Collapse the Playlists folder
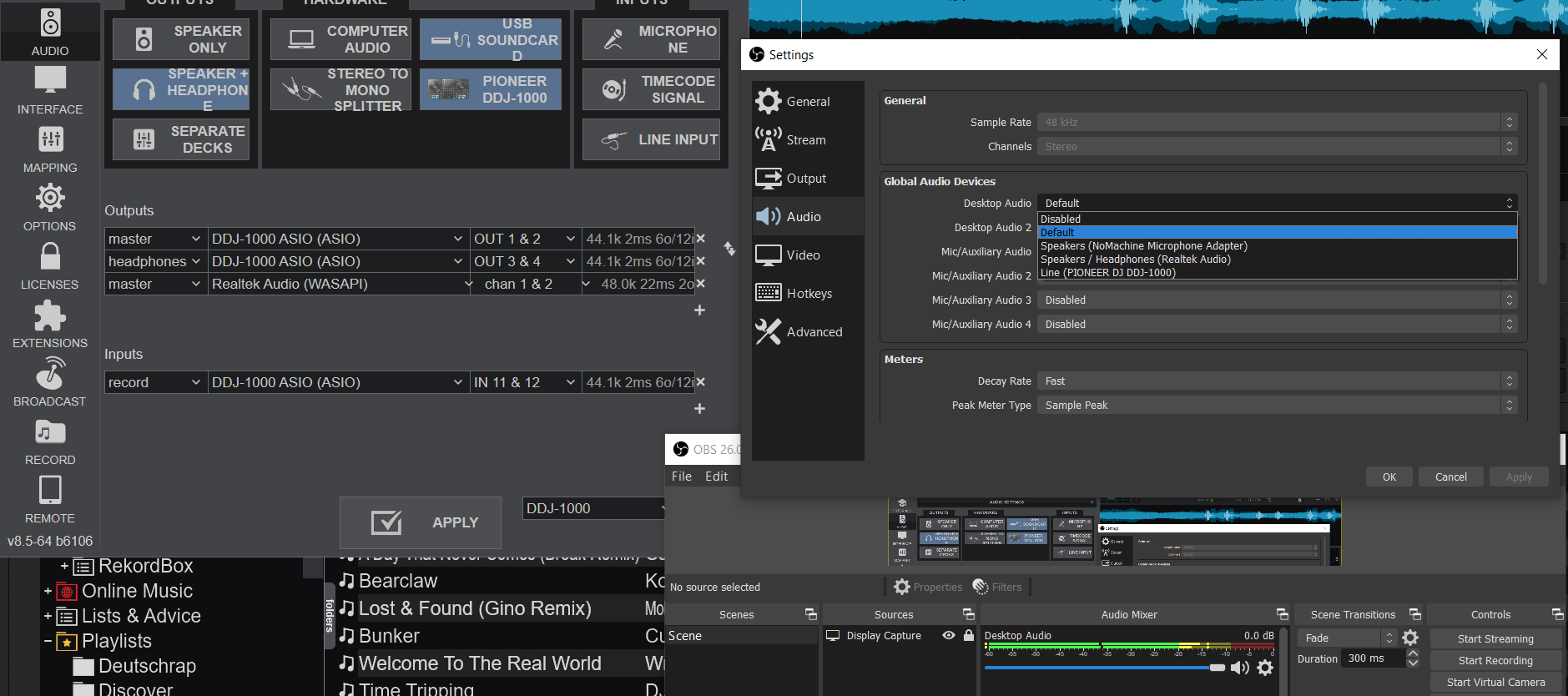This screenshot has height=696, width=1568. 48,642
